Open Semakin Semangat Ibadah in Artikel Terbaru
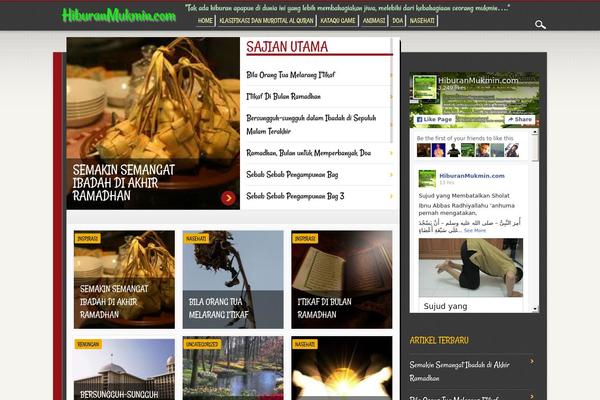The height and width of the screenshot is (400, 600). 459,371
